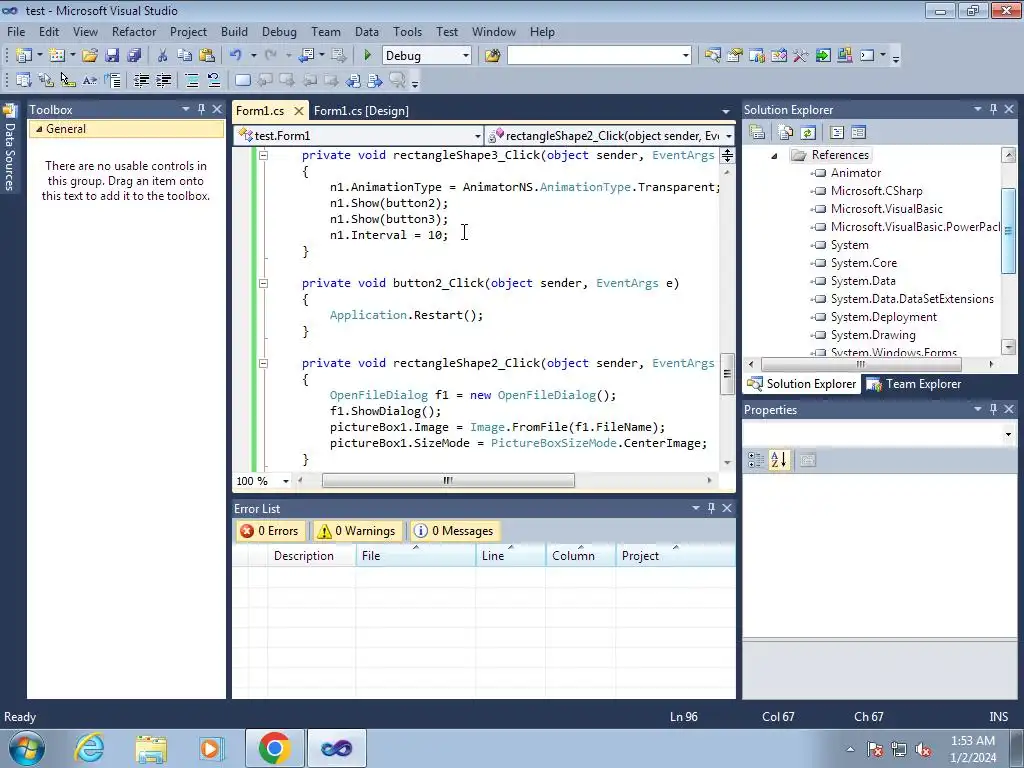Click the Save All toolbar icon
1024x768 pixels.
(x=134, y=56)
